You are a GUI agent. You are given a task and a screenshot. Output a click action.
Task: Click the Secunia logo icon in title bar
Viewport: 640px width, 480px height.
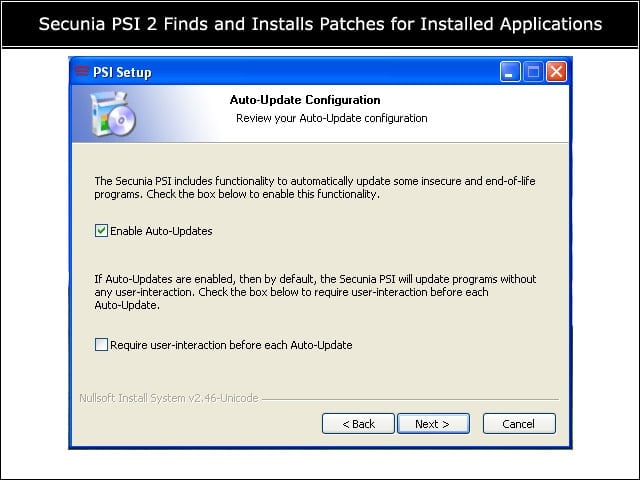(82, 71)
